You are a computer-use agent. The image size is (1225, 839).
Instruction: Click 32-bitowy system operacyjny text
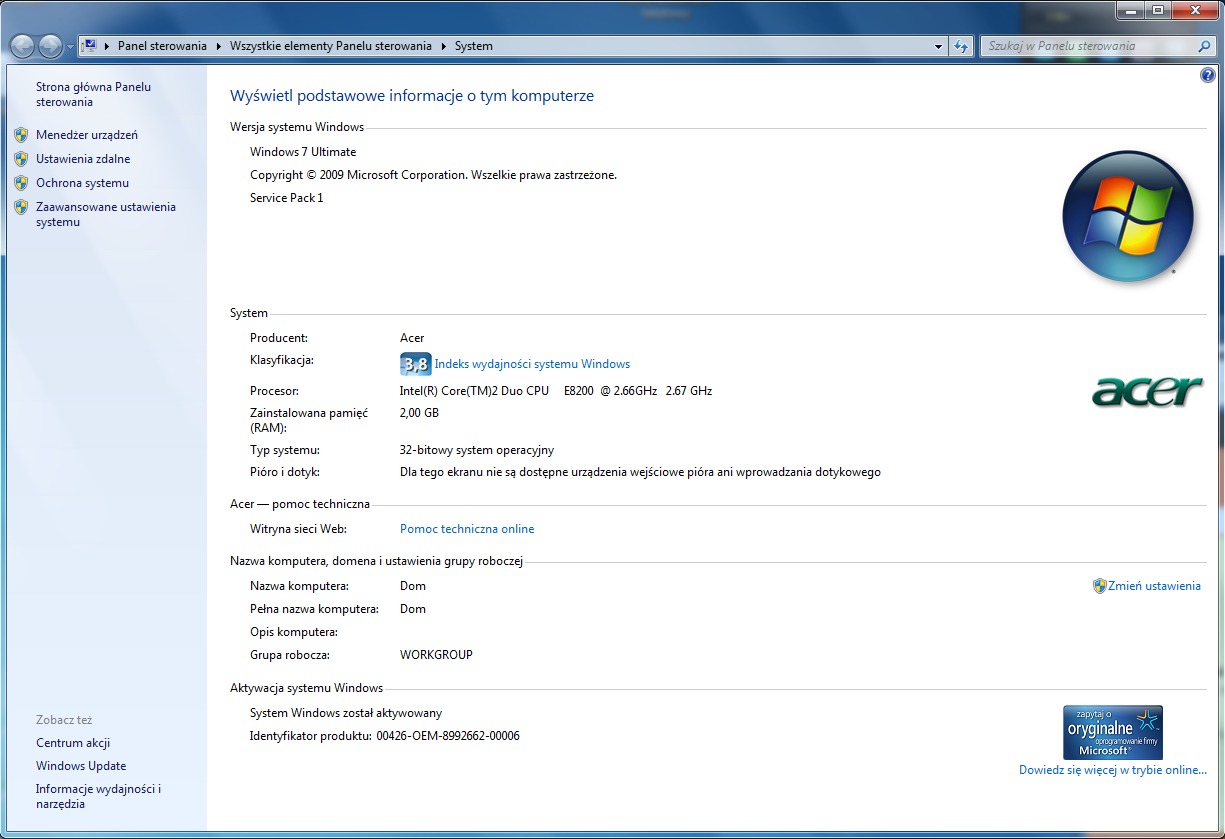point(477,450)
